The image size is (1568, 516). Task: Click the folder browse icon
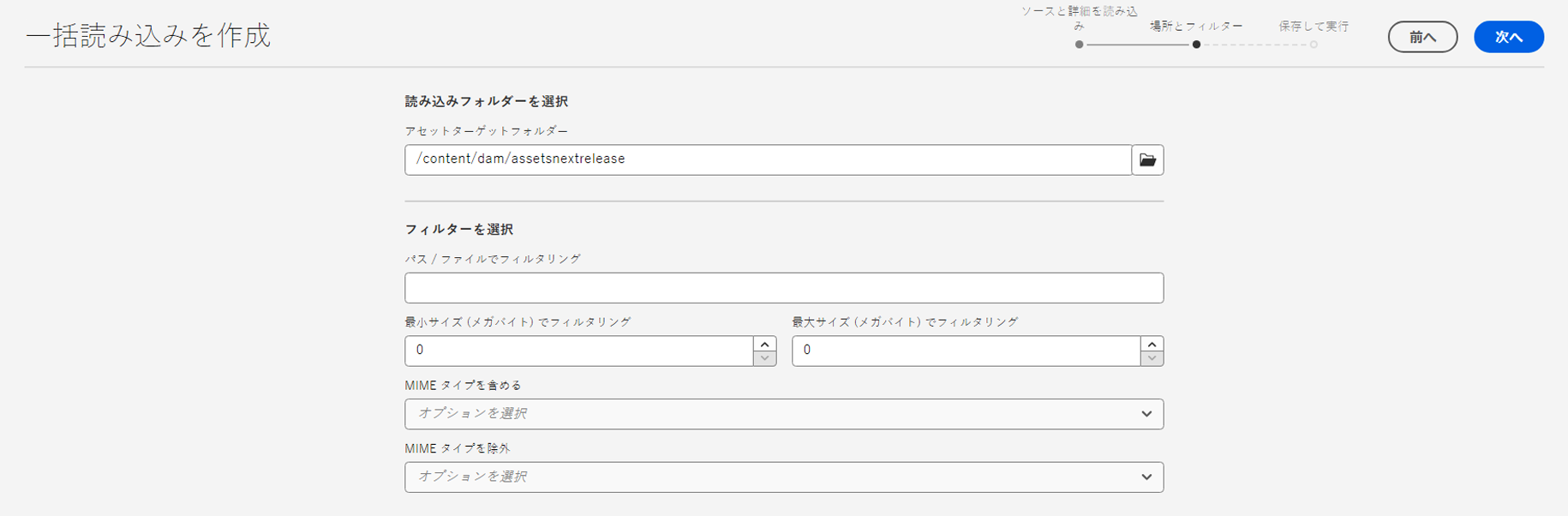tap(1147, 160)
